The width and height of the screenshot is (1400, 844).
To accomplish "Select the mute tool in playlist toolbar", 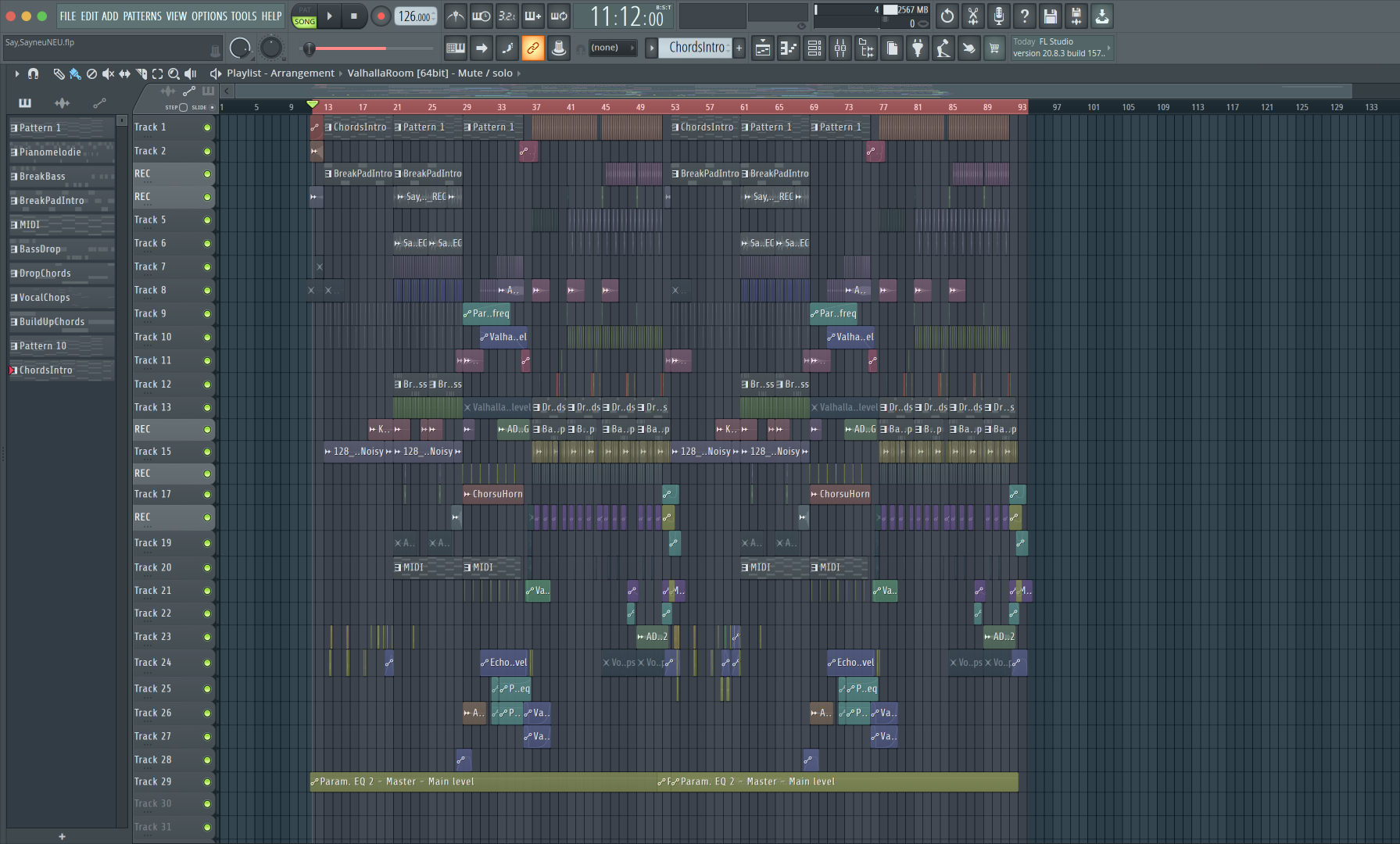I will [108, 73].
